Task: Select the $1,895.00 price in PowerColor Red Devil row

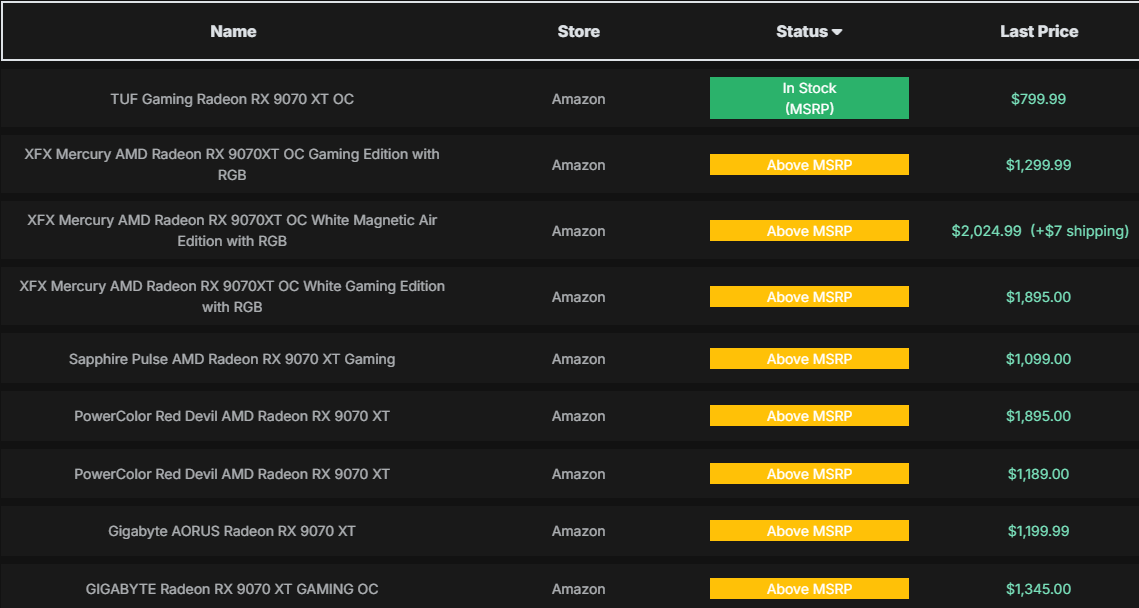Action: point(1038,416)
